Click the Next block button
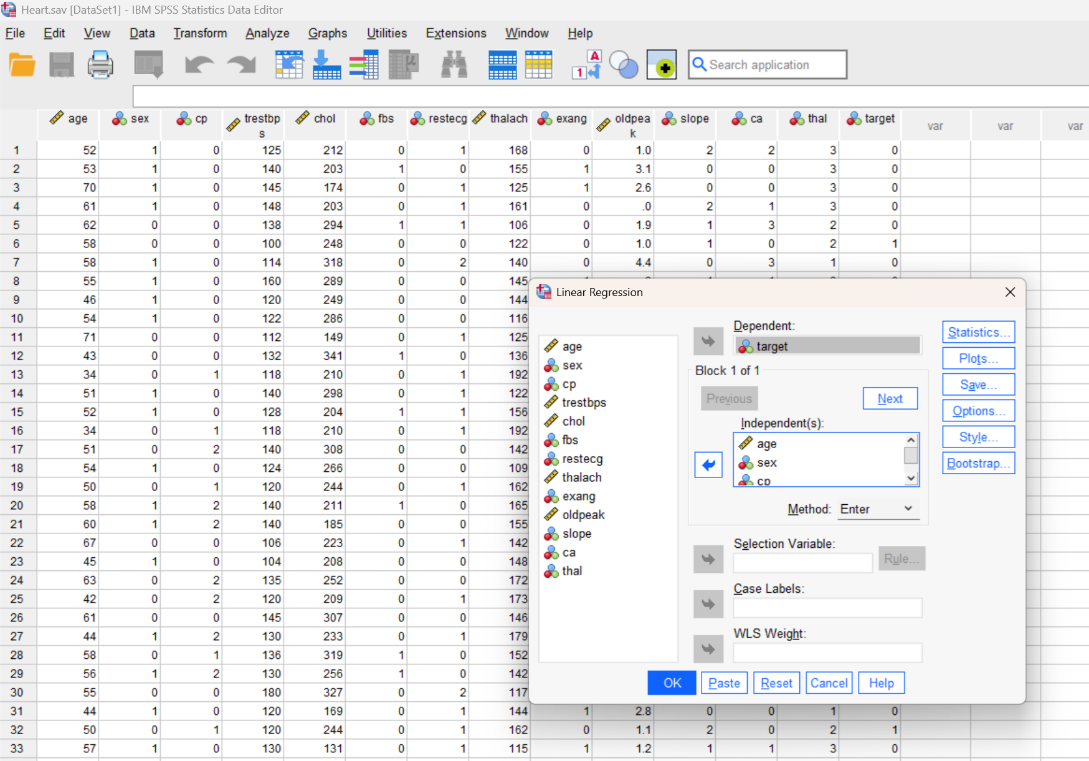1089x761 pixels. click(x=890, y=399)
